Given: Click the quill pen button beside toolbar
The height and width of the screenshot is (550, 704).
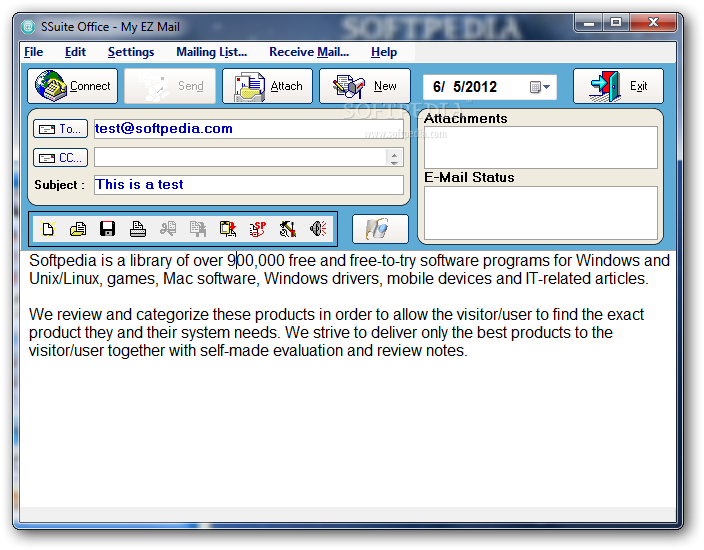Looking at the screenshot, I should [380, 229].
